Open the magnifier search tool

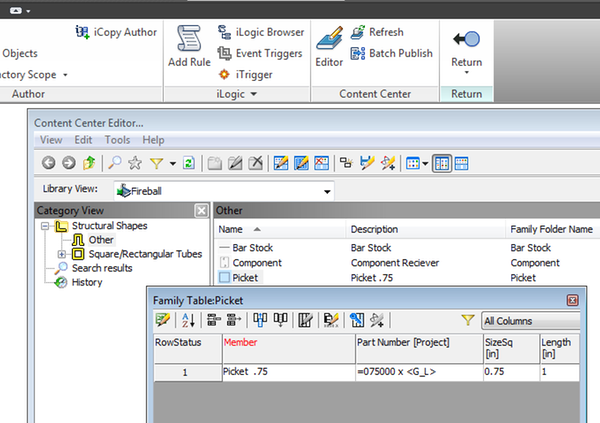115,163
